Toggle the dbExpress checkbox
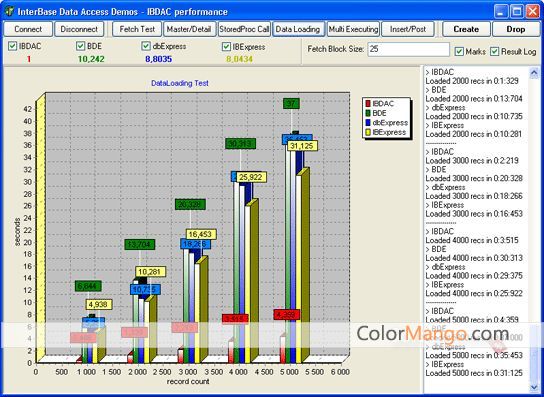This screenshot has height=397, width=544. [146, 46]
